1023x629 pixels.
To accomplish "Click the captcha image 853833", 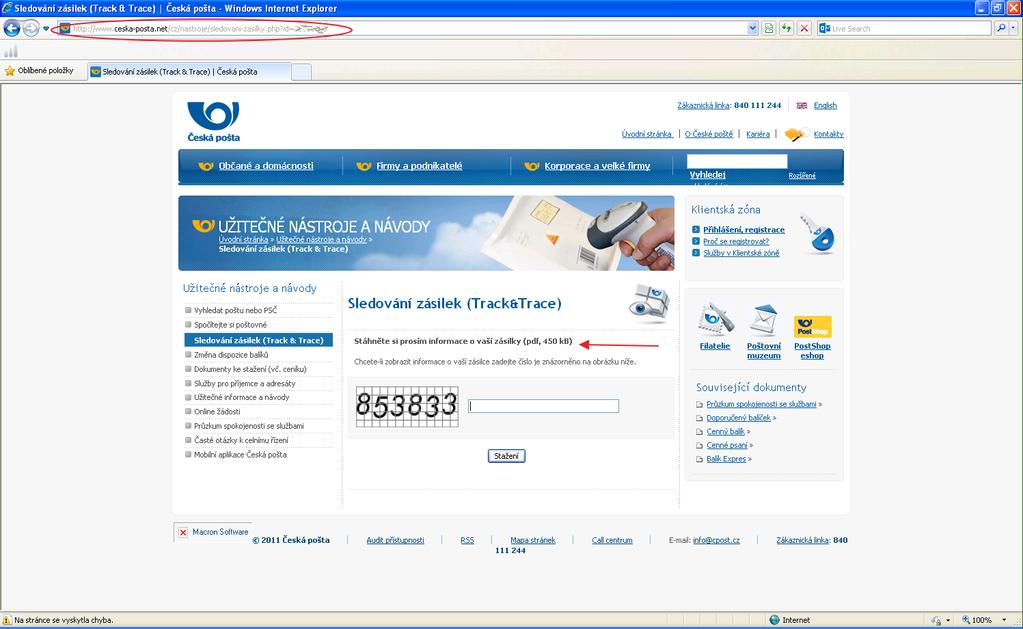I will (x=407, y=406).
